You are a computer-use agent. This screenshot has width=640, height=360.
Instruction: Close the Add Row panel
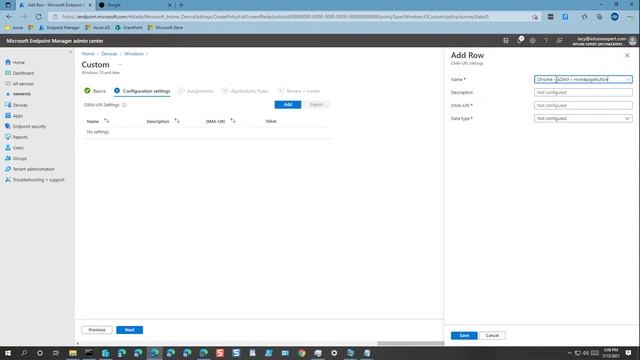tap(627, 55)
